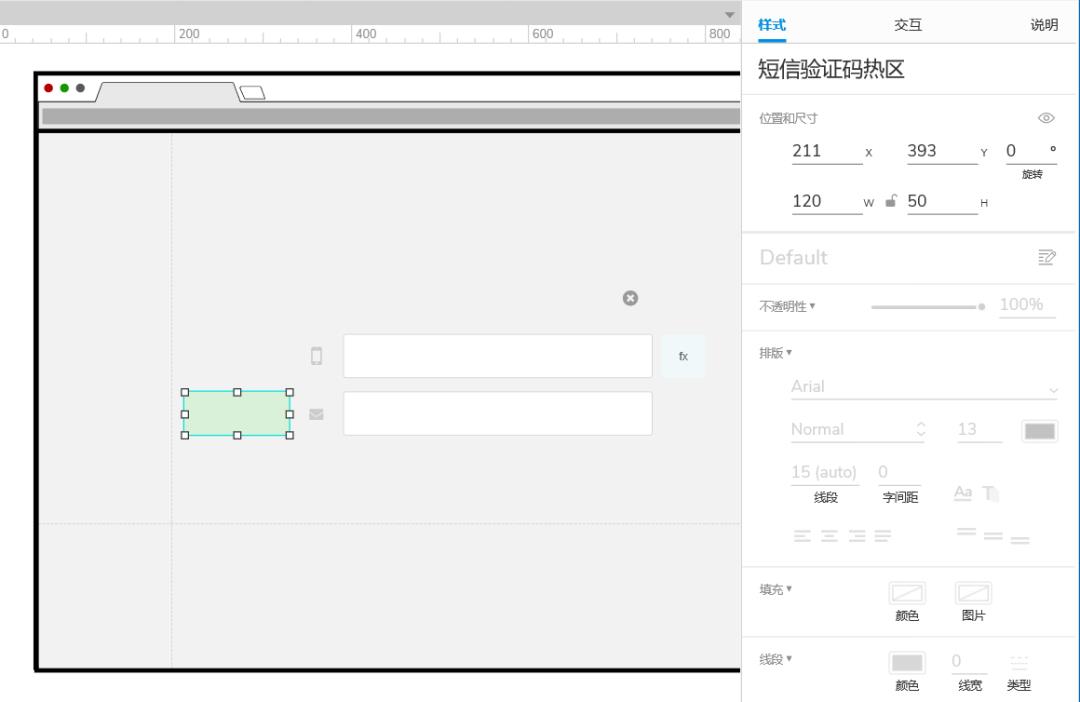Viewport: 1080px width, 702px height.
Task: Edit the Y position field showing 393
Action: click(x=942, y=151)
